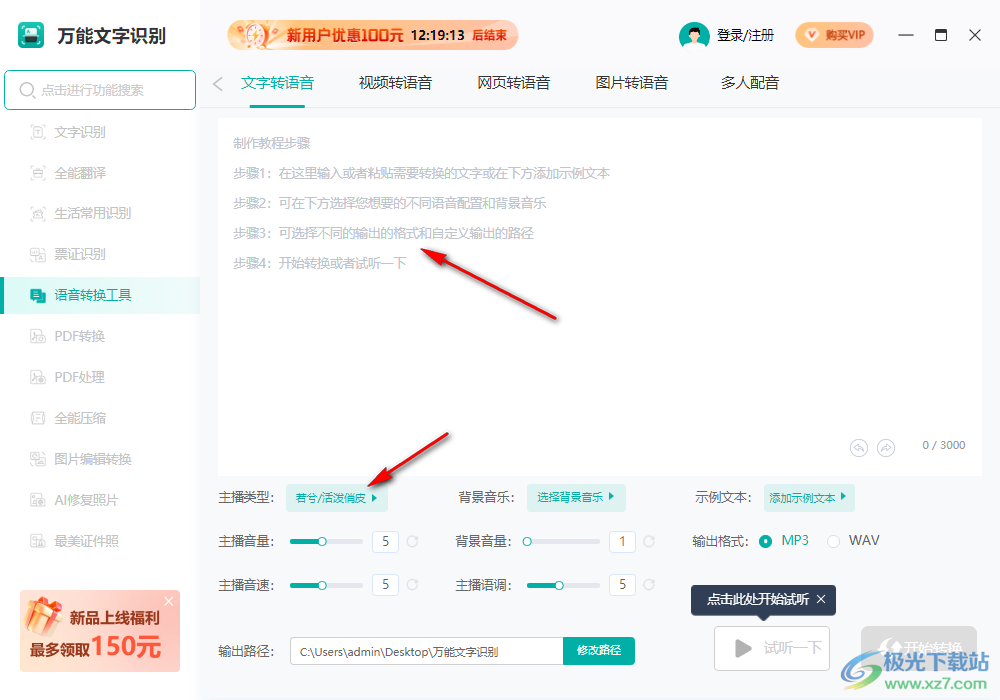Click the PDF处理 sidebar icon
This screenshot has height=700, width=1000.
(x=38, y=377)
